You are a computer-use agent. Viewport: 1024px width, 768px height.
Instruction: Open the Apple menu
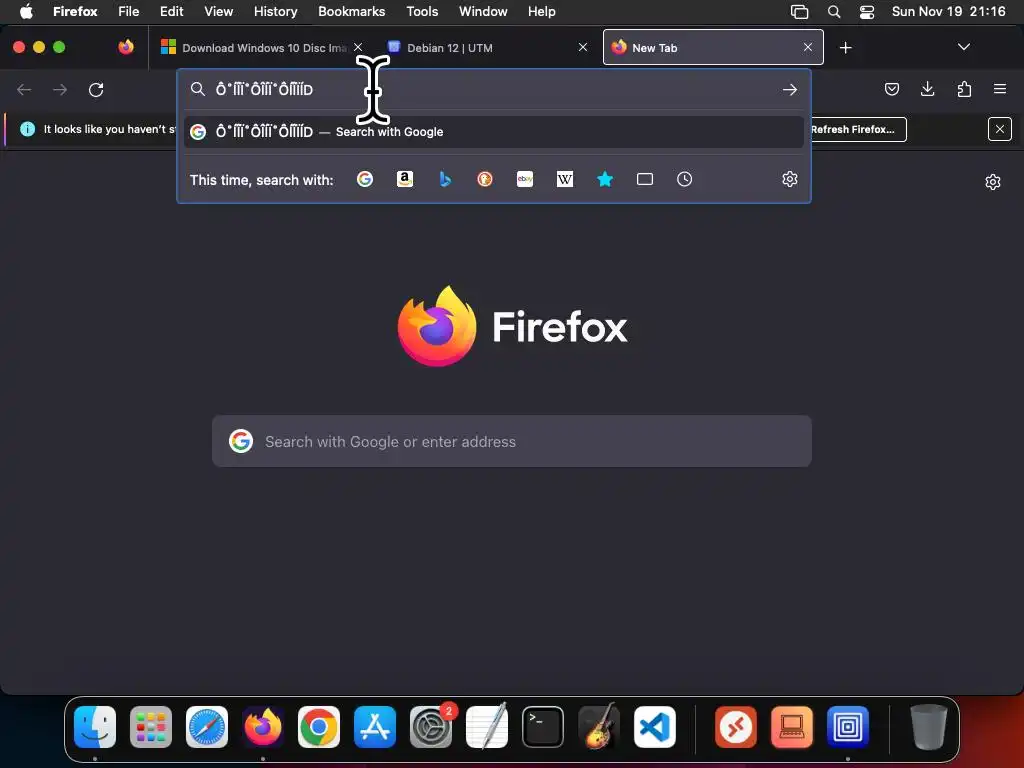coord(26,11)
